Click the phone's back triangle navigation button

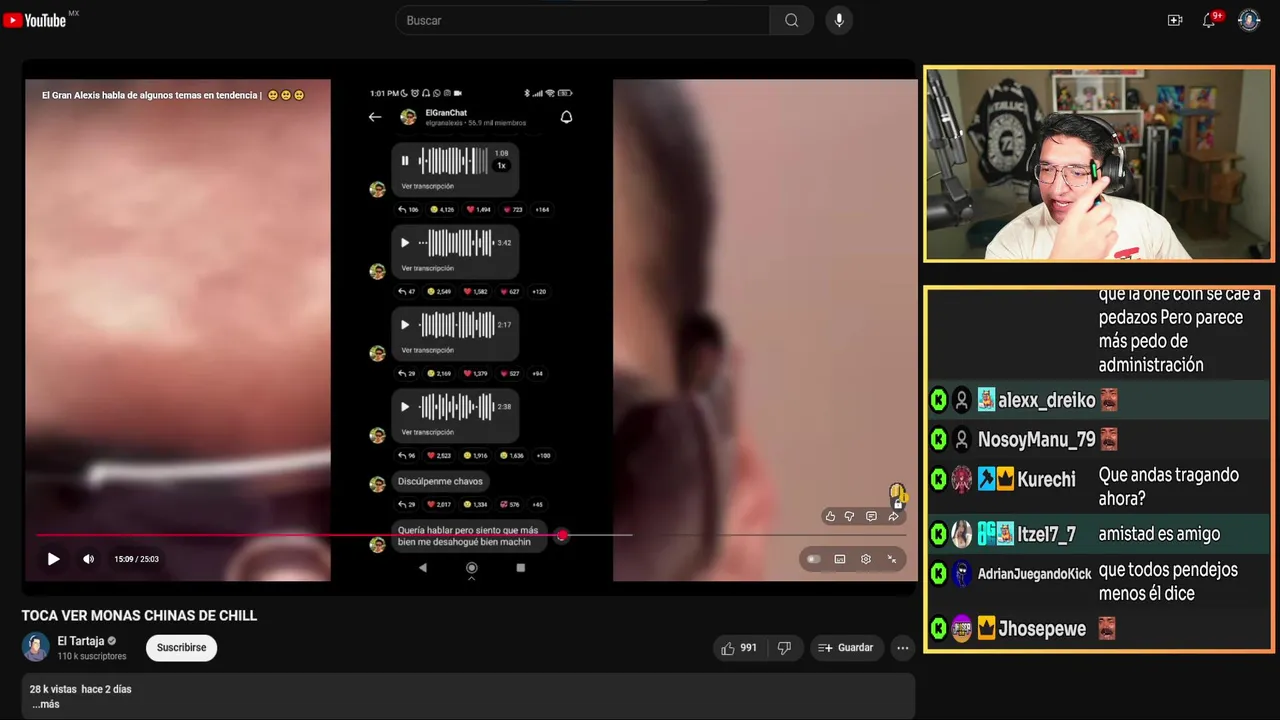click(422, 567)
